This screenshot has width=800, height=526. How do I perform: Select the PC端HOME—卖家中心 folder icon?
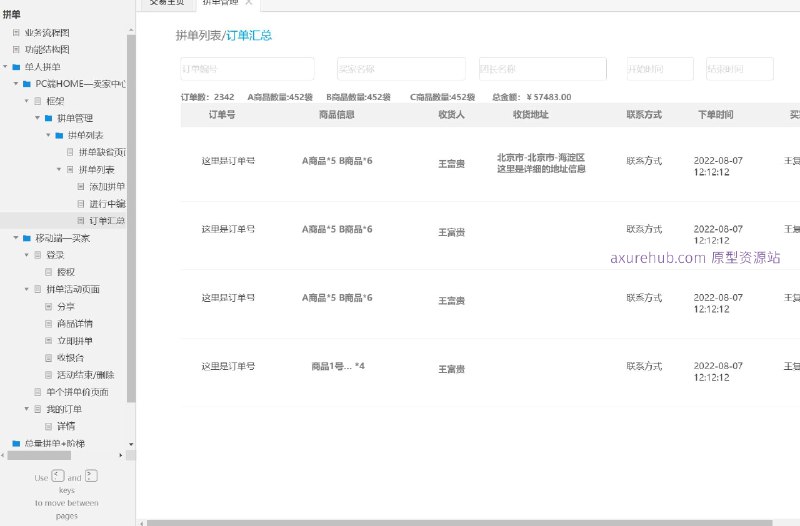(27, 84)
